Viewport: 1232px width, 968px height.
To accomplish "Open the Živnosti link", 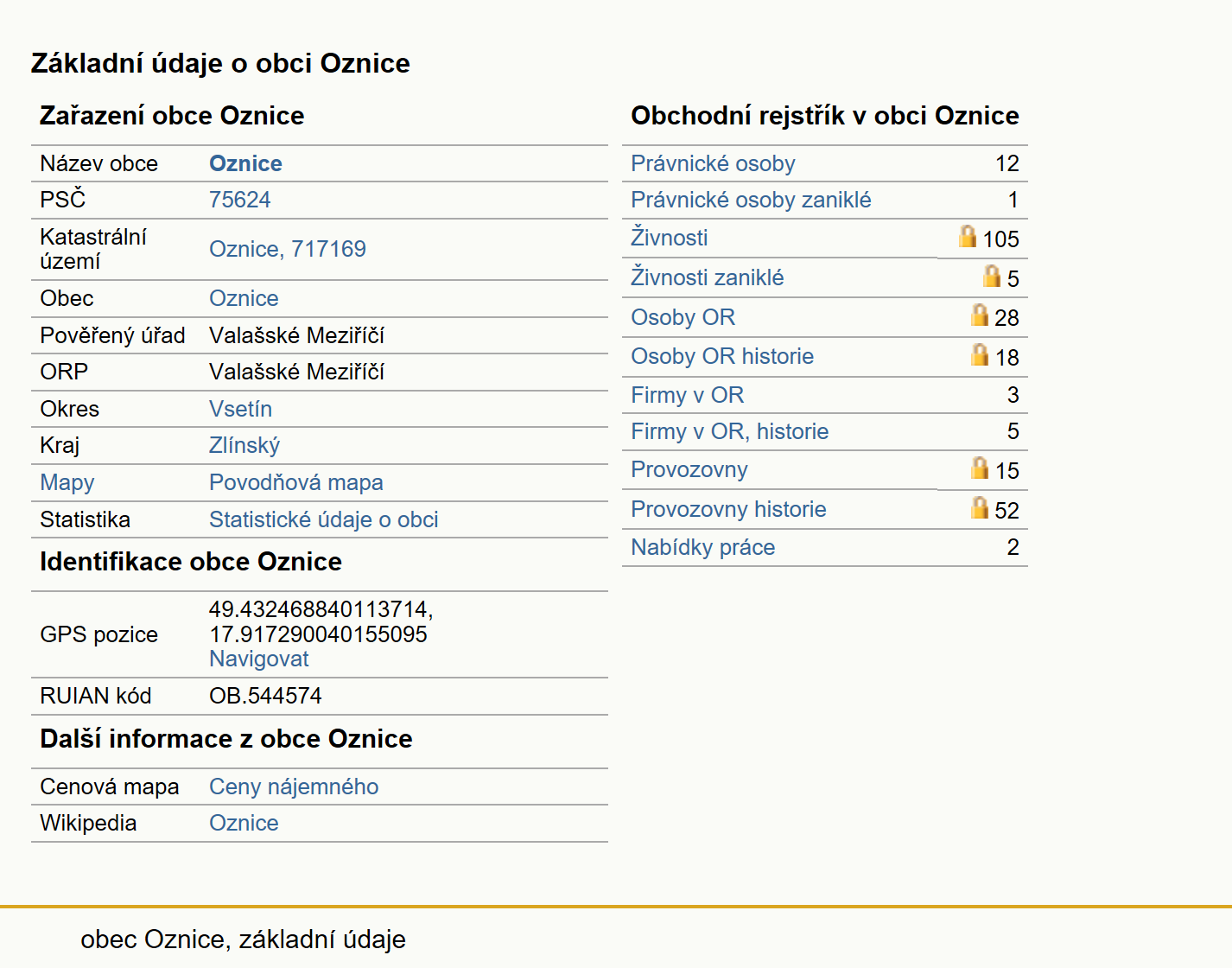I will point(669,237).
